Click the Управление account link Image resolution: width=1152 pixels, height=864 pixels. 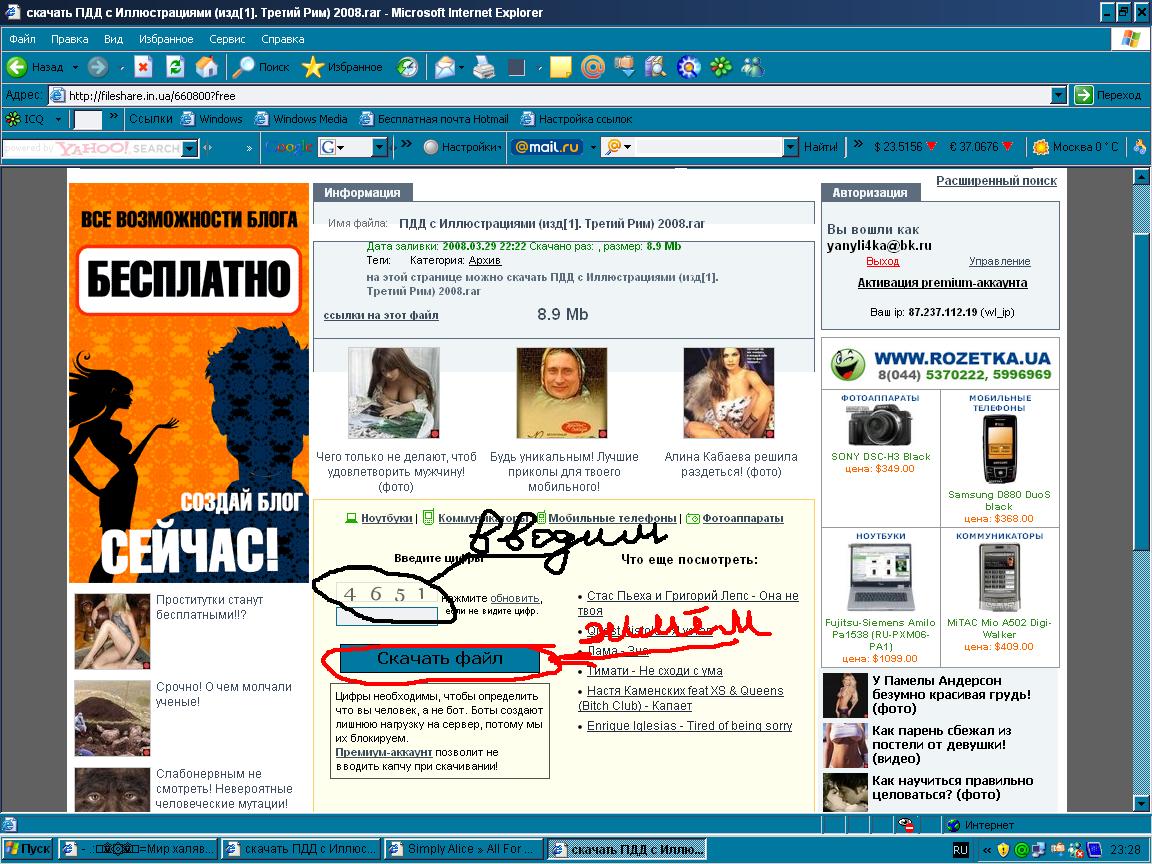click(999, 262)
